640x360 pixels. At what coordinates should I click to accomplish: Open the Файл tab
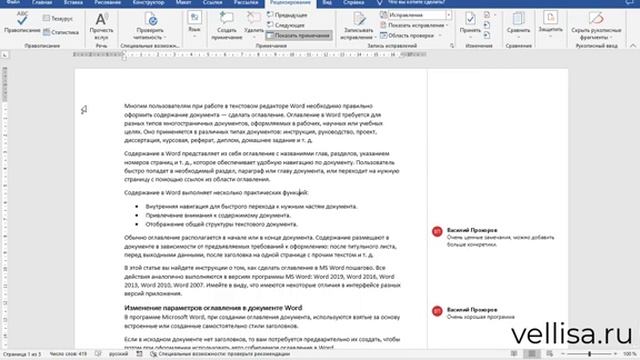pos(13,2)
